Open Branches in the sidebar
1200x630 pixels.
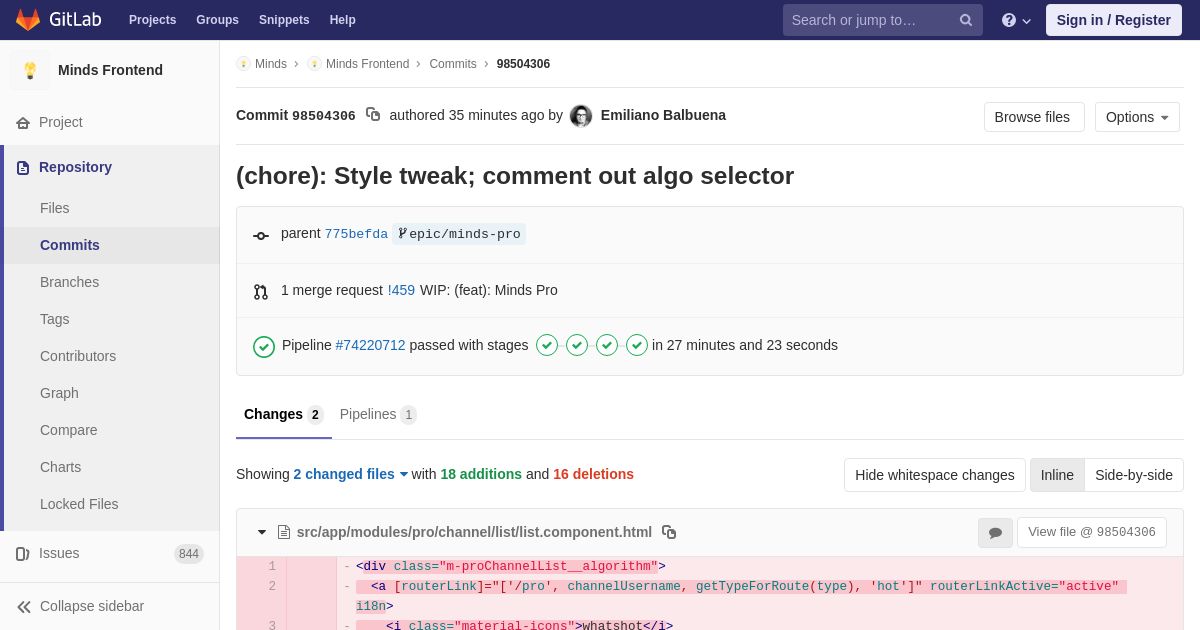tap(110, 282)
